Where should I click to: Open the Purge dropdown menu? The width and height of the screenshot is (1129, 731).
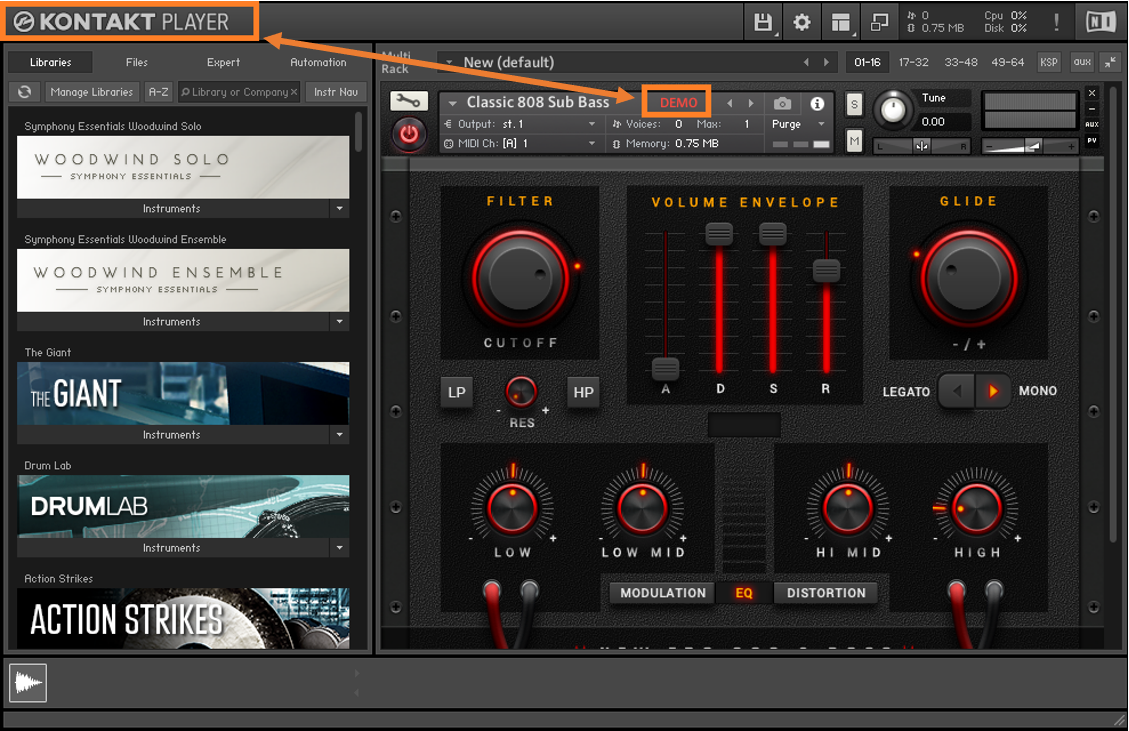[x=799, y=124]
